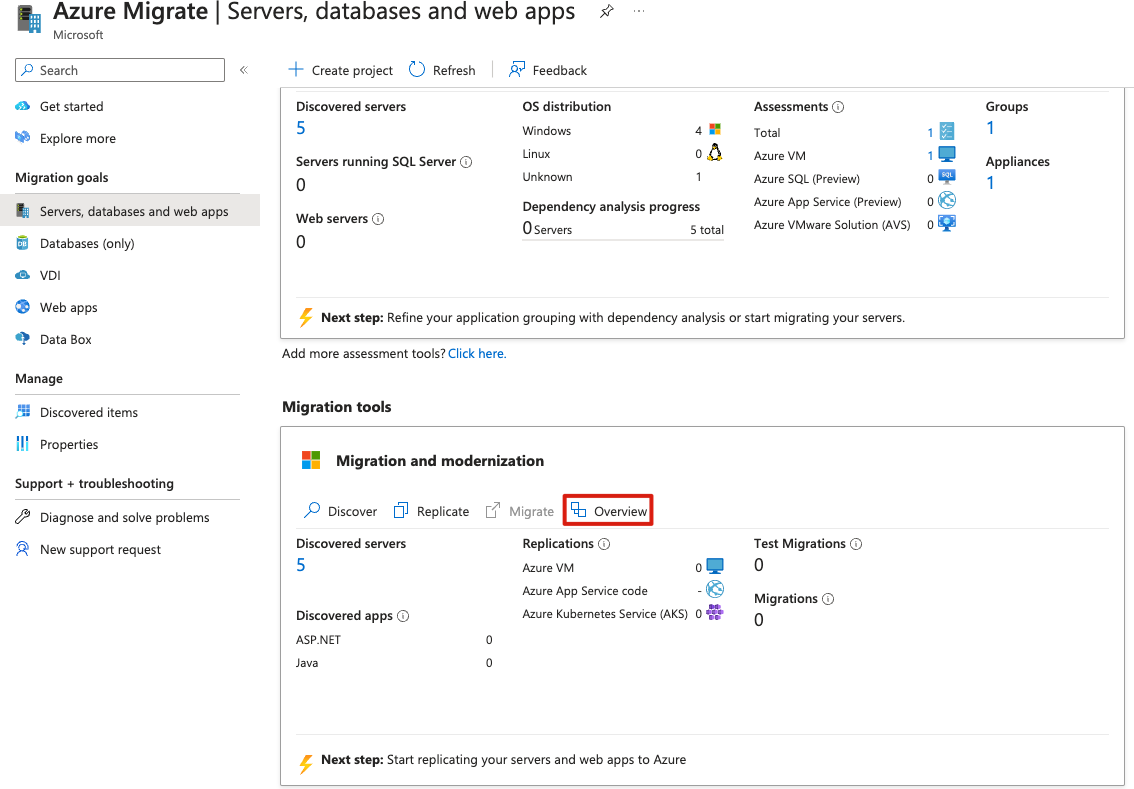Click the Azure VMware Solution (AVS) icon

point(947,223)
